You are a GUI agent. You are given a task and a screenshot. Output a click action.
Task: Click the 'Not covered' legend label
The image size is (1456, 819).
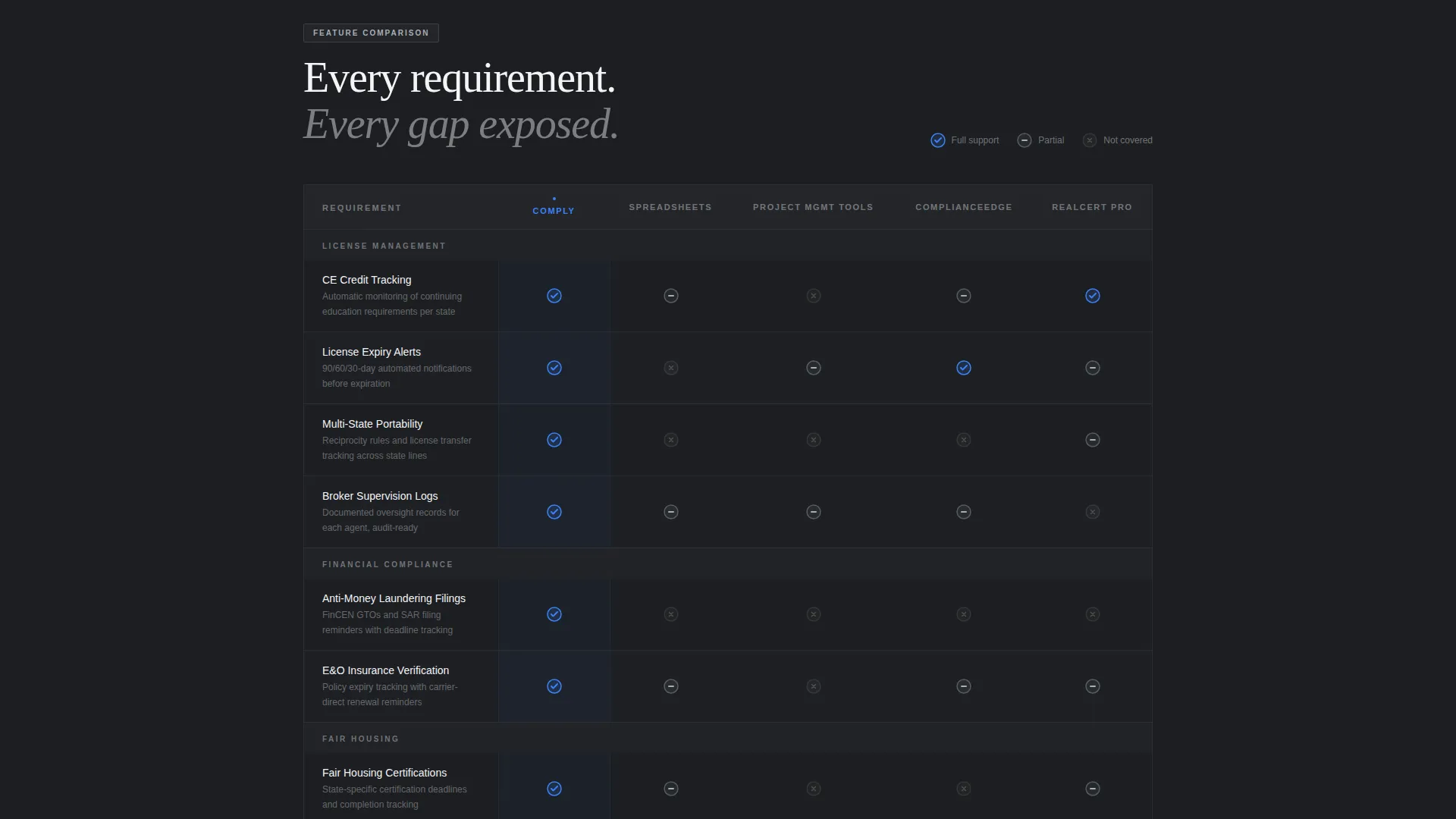(1128, 140)
